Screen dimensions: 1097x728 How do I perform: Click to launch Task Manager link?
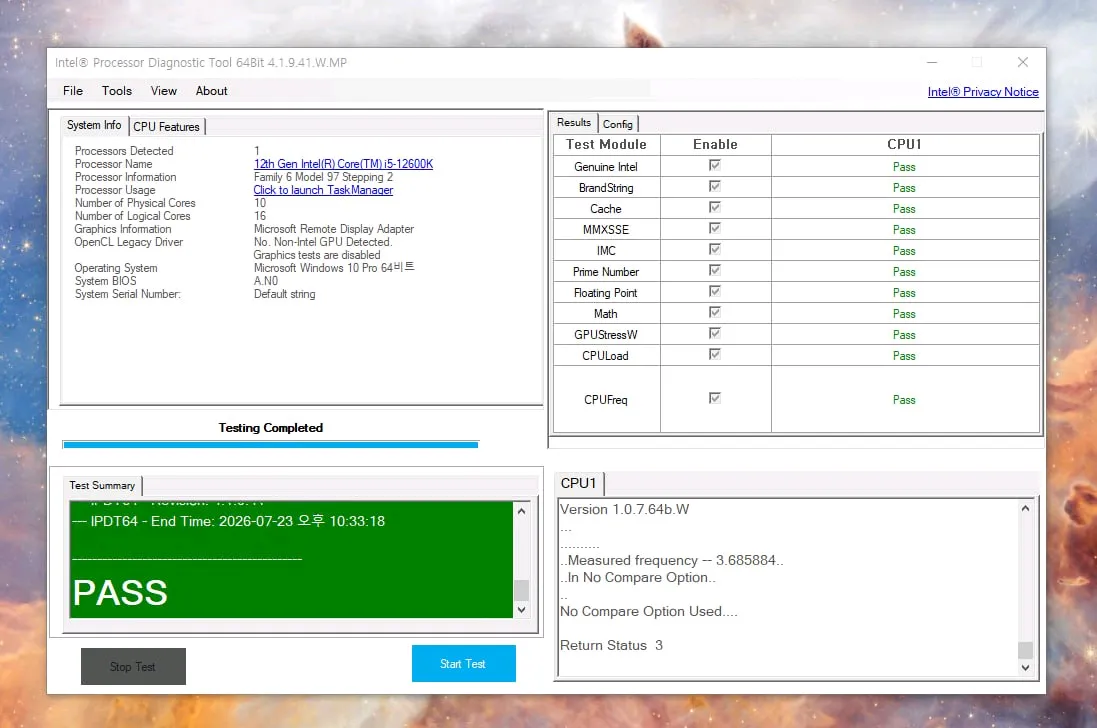(x=323, y=190)
